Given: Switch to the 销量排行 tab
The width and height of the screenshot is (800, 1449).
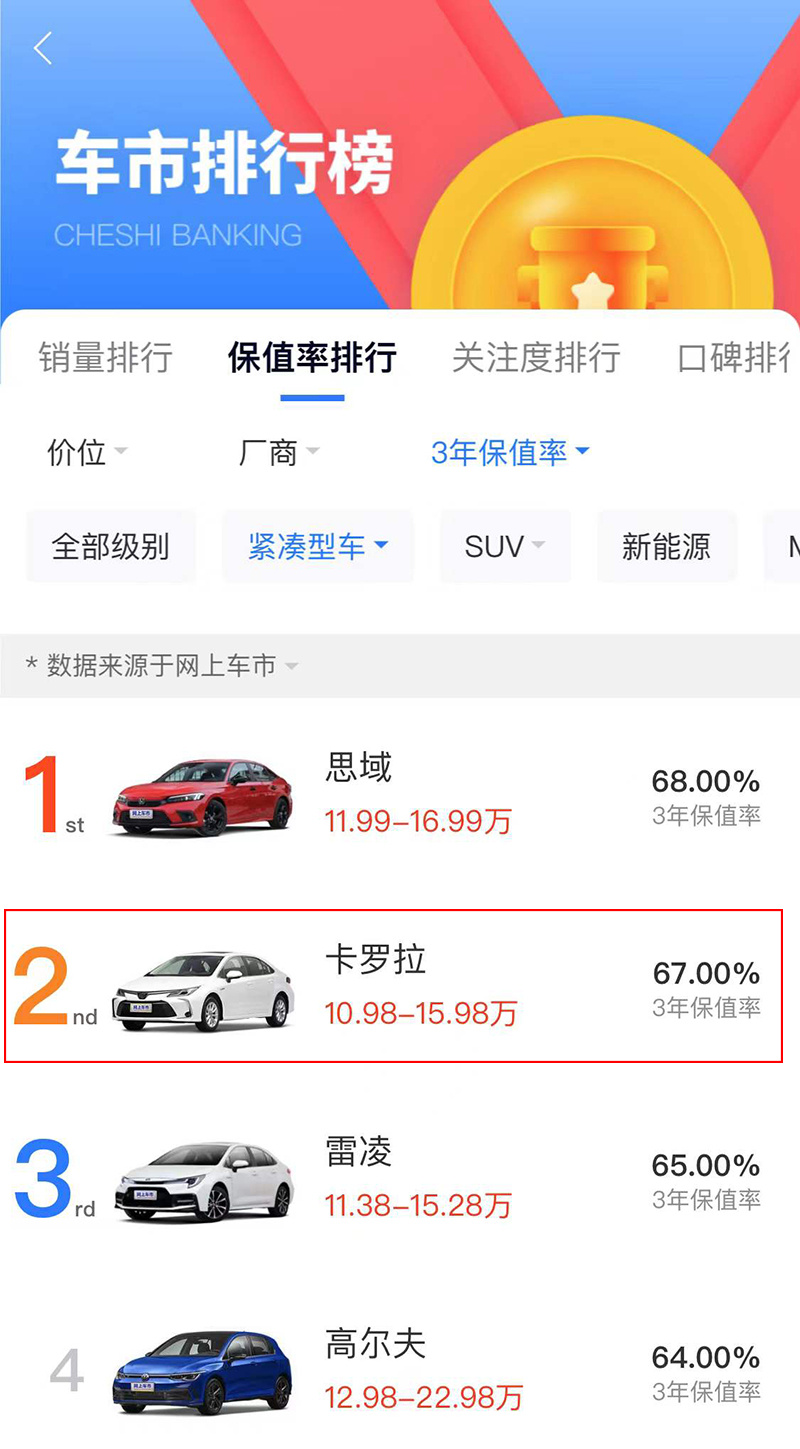Looking at the screenshot, I should click(106, 357).
